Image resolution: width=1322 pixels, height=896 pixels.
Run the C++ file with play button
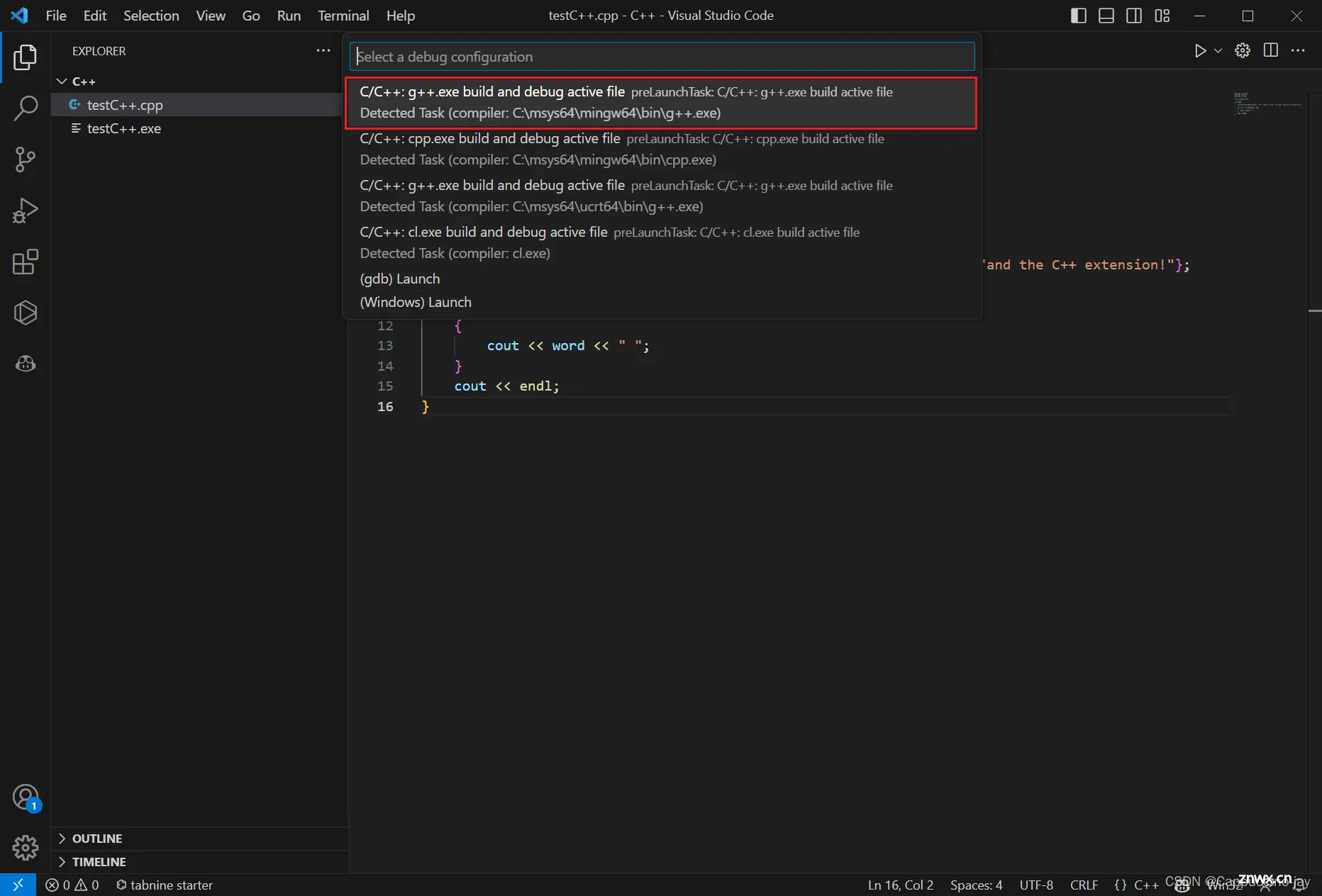click(1200, 50)
